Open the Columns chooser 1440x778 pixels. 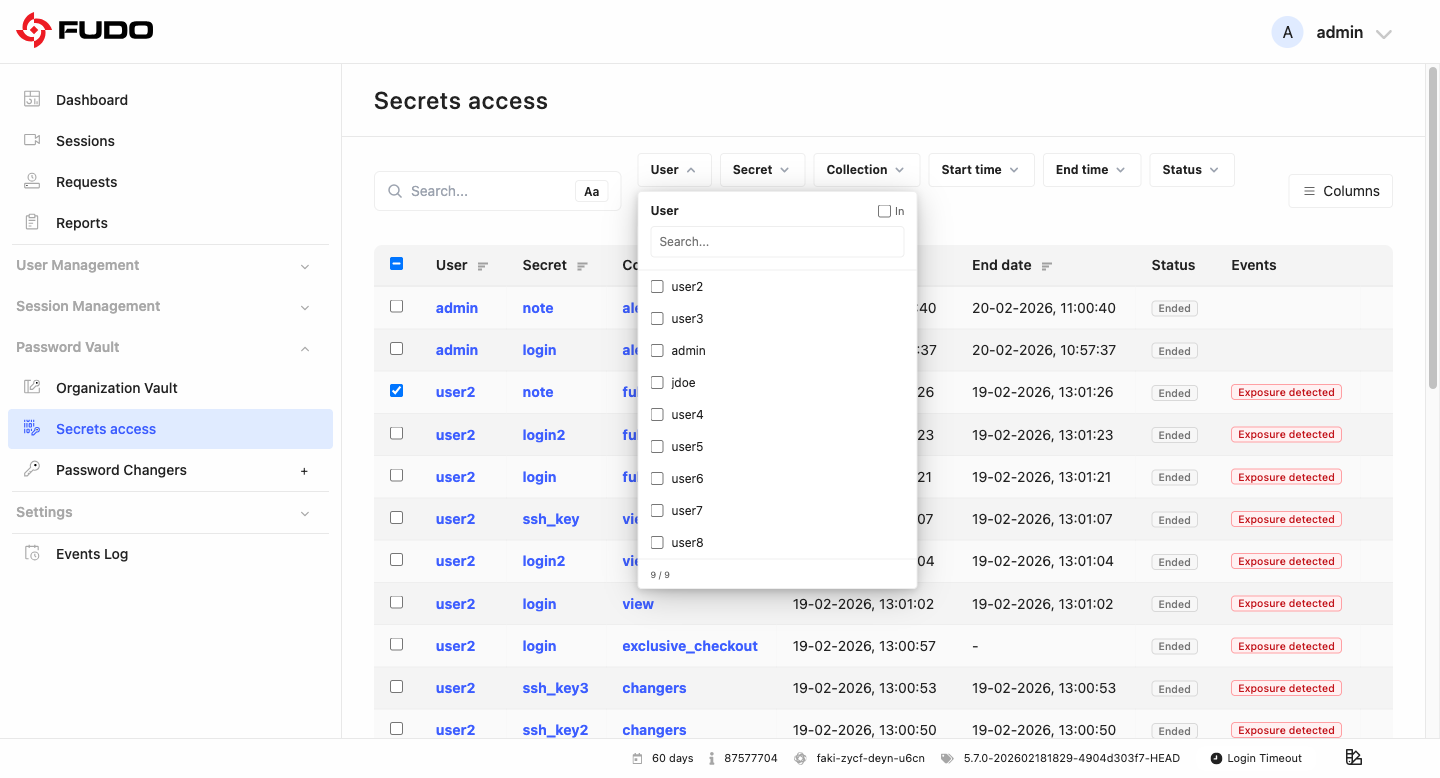pyautogui.click(x=1341, y=191)
